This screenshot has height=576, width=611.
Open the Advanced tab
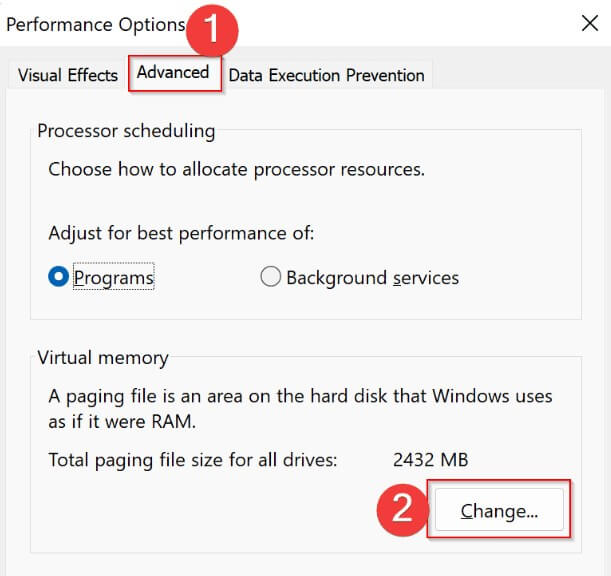pos(173,73)
